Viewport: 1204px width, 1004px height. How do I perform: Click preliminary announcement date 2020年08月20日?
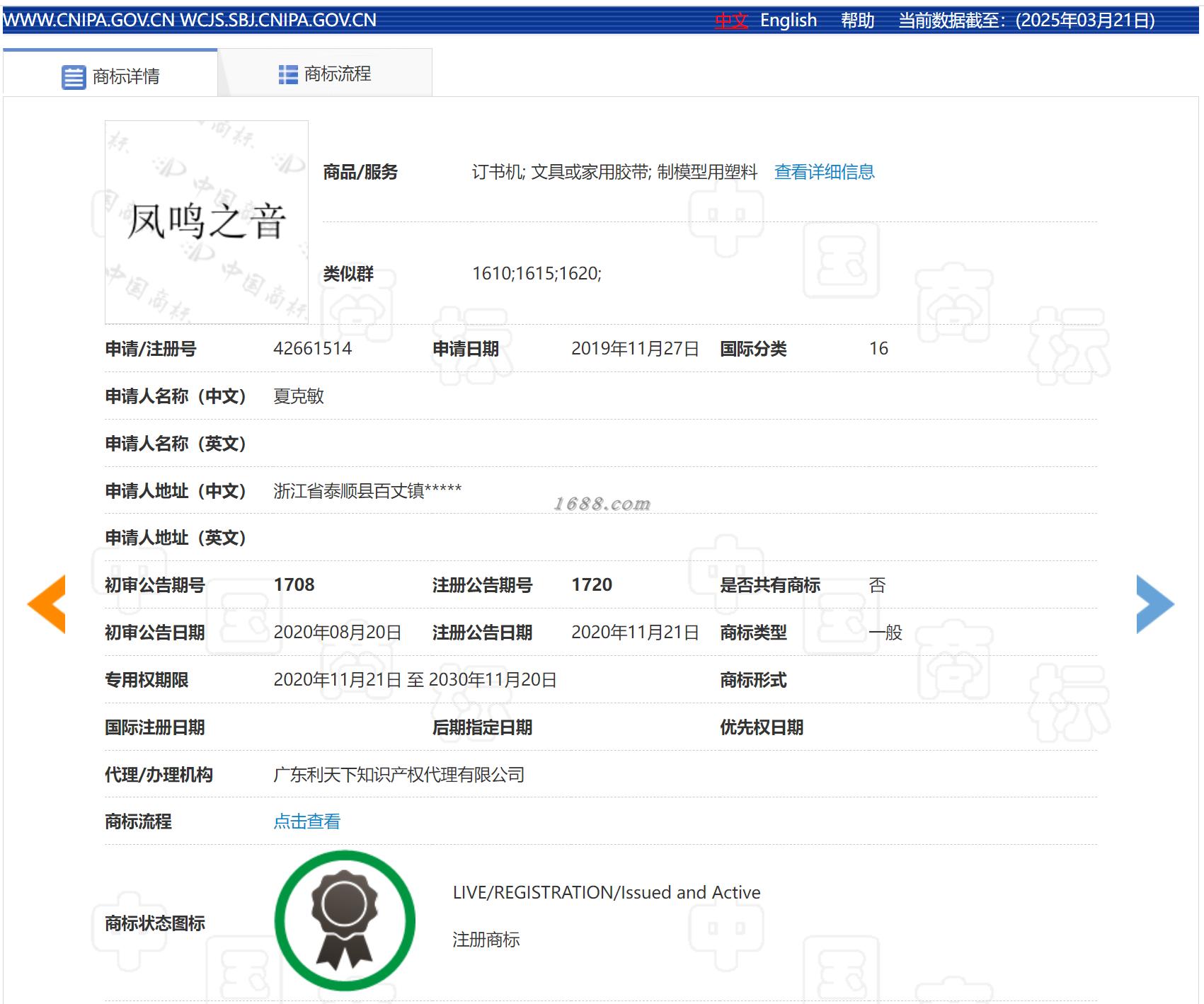(338, 633)
